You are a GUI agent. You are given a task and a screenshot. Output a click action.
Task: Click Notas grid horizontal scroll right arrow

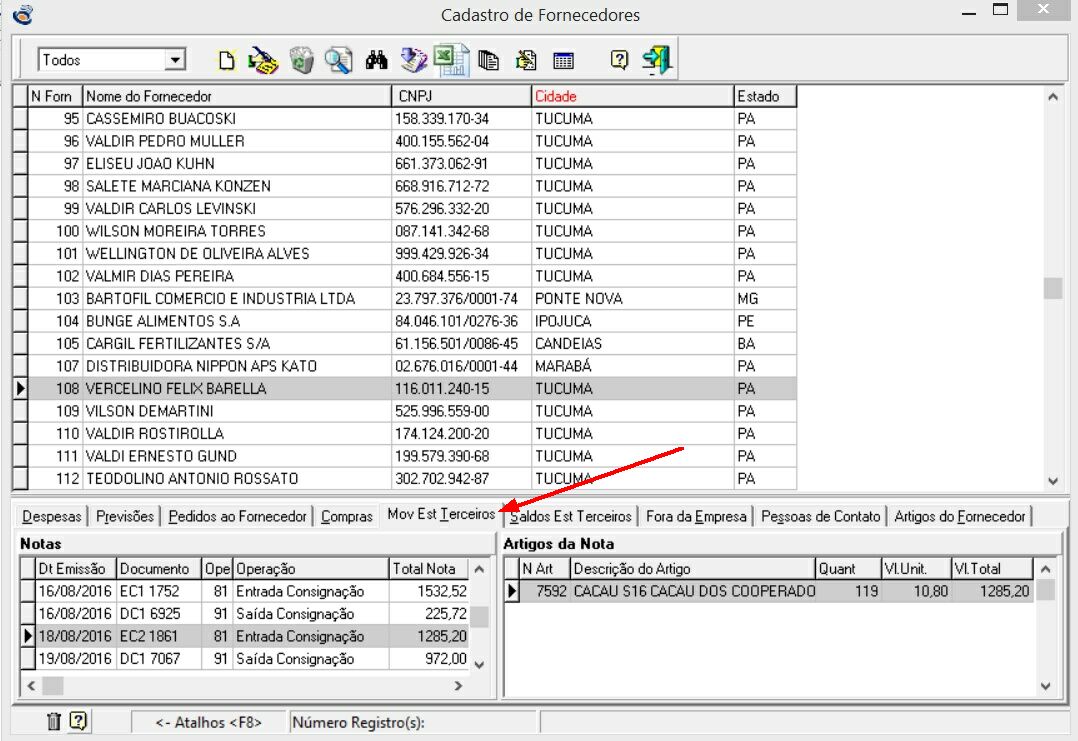click(x=459, y=685)
